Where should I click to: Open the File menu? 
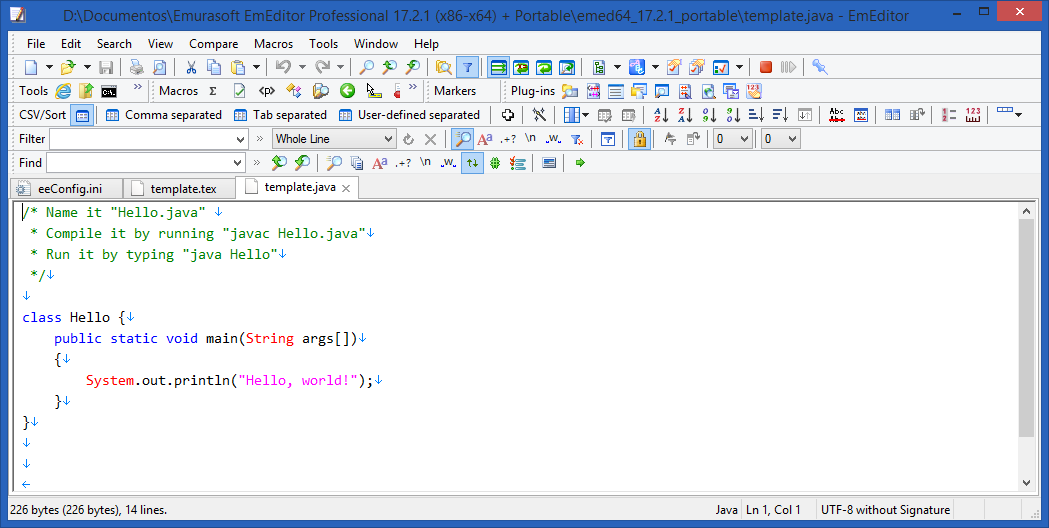coord(36,43)
